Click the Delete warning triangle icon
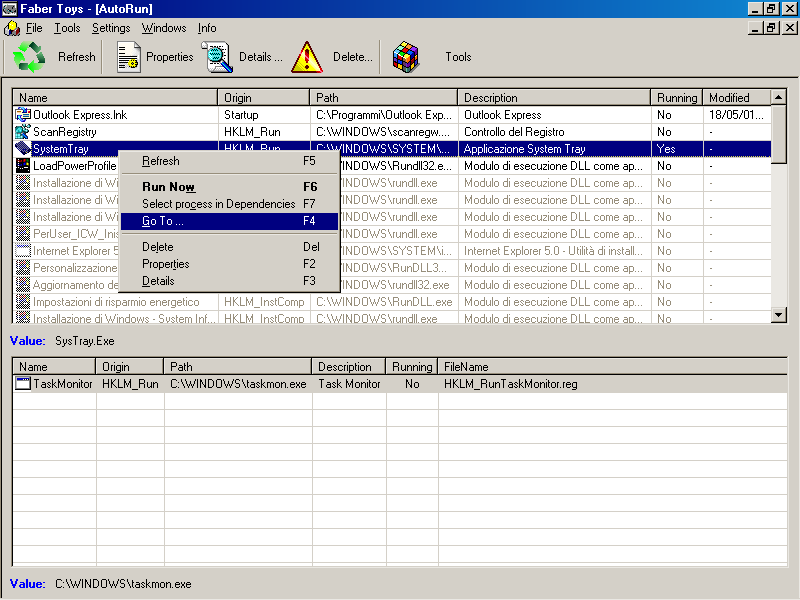This screenshot has height=600, width=800. 307,57
